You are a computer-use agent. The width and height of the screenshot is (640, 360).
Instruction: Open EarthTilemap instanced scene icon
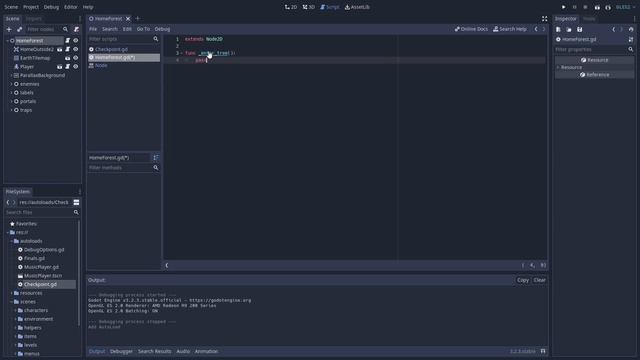point(68,58)
